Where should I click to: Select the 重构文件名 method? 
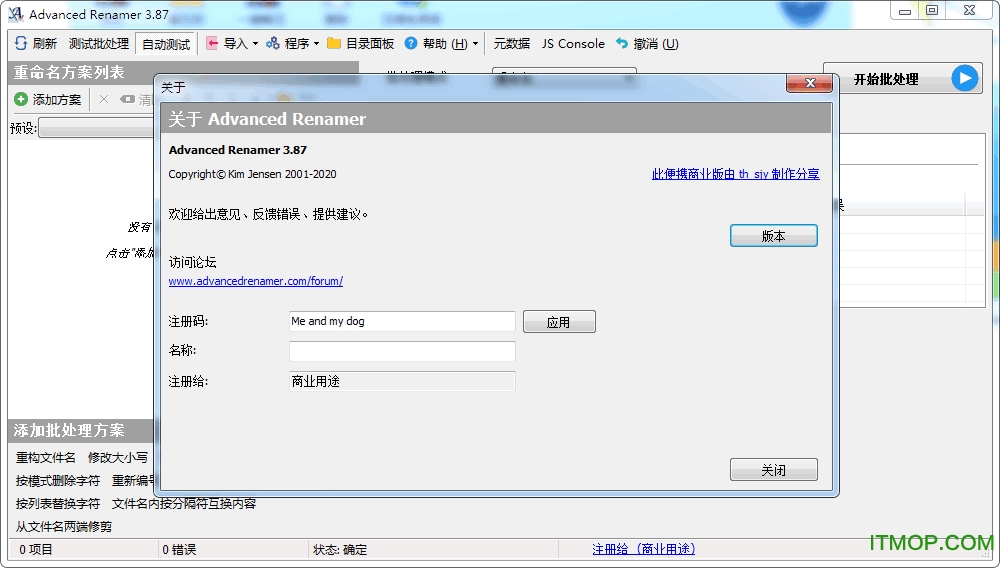pyautogui.click(x=46, y=458)
